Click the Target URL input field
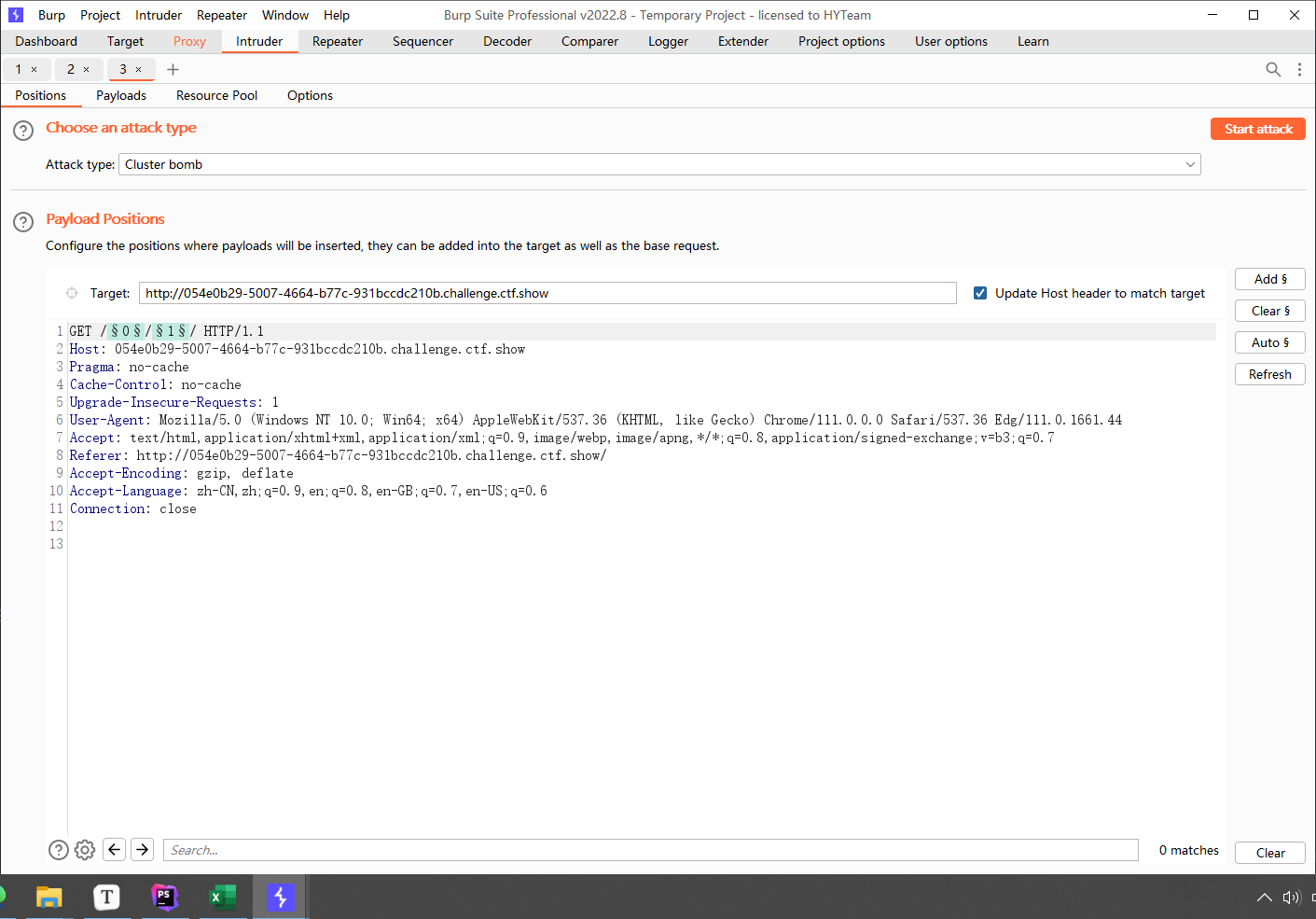The width and height of the screenshot is (1316, 919). pos(547,293)
